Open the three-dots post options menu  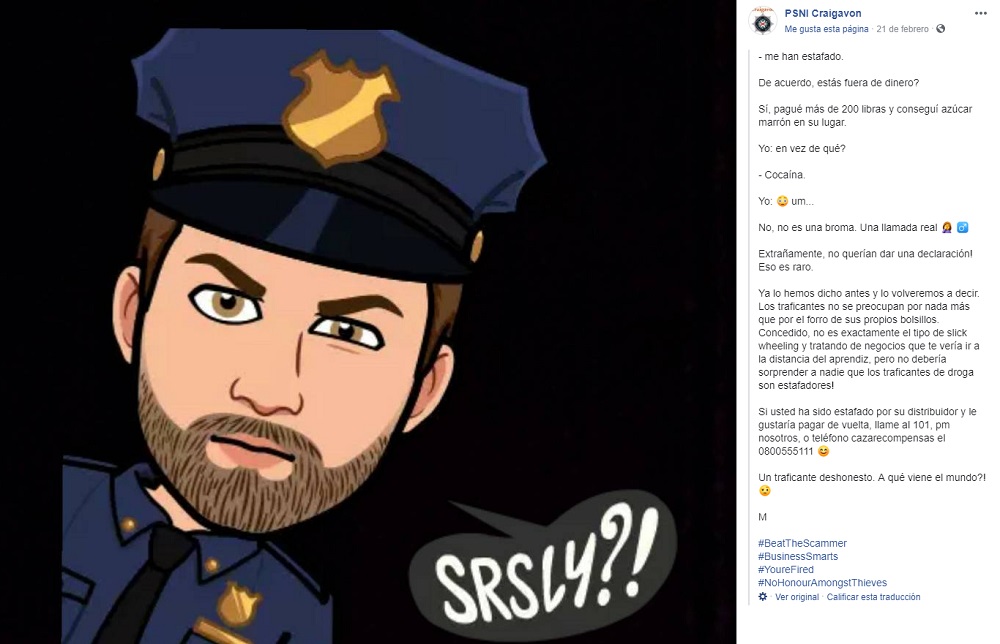980,13
